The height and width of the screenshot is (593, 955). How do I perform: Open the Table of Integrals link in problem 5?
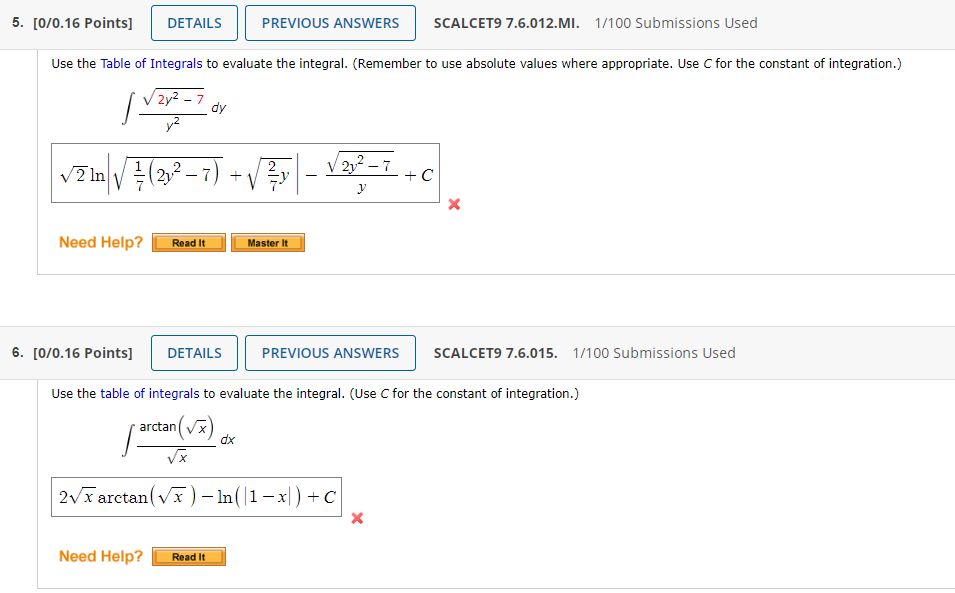point(151,63)
